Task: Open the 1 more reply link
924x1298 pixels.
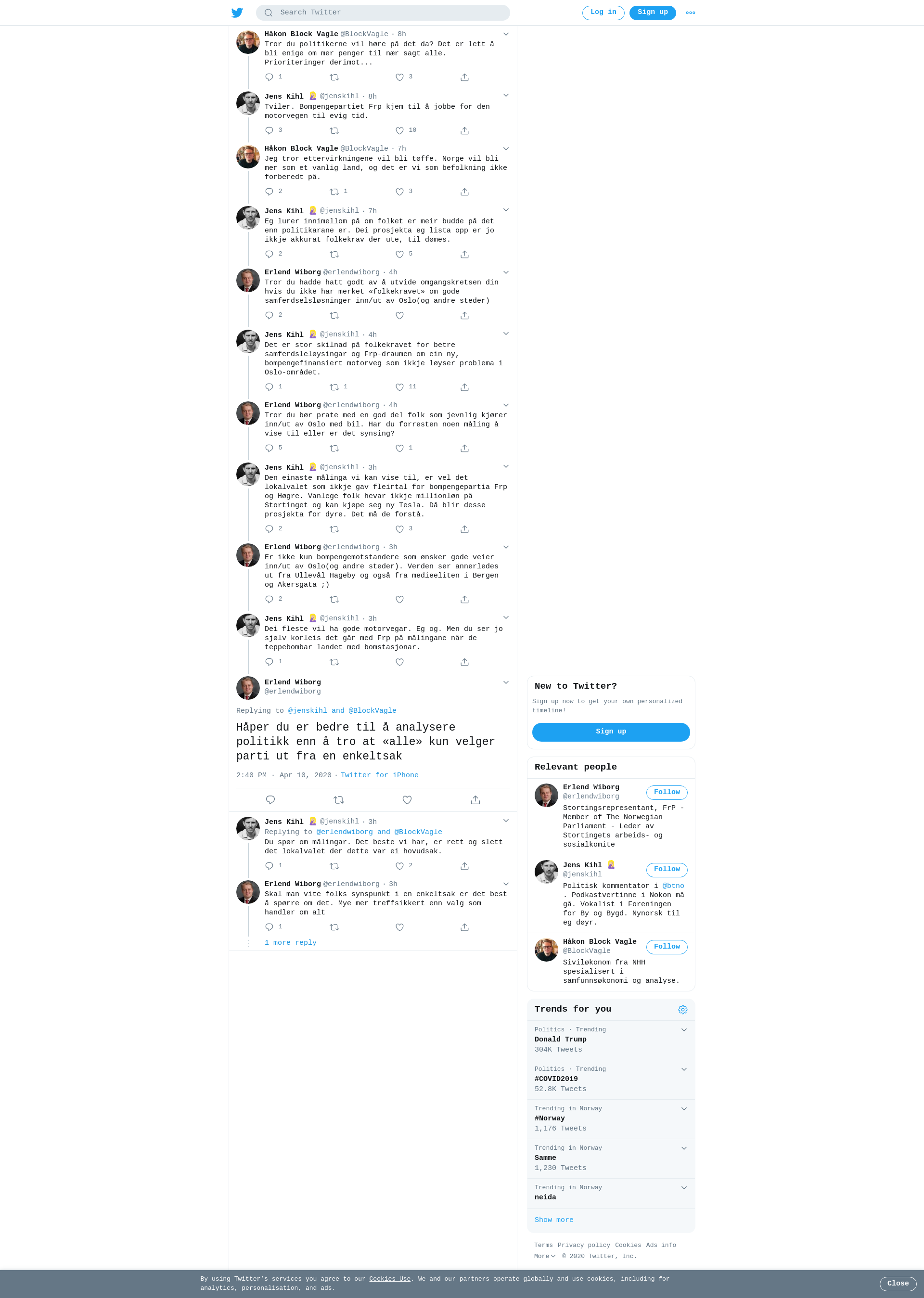Action: 290,943
